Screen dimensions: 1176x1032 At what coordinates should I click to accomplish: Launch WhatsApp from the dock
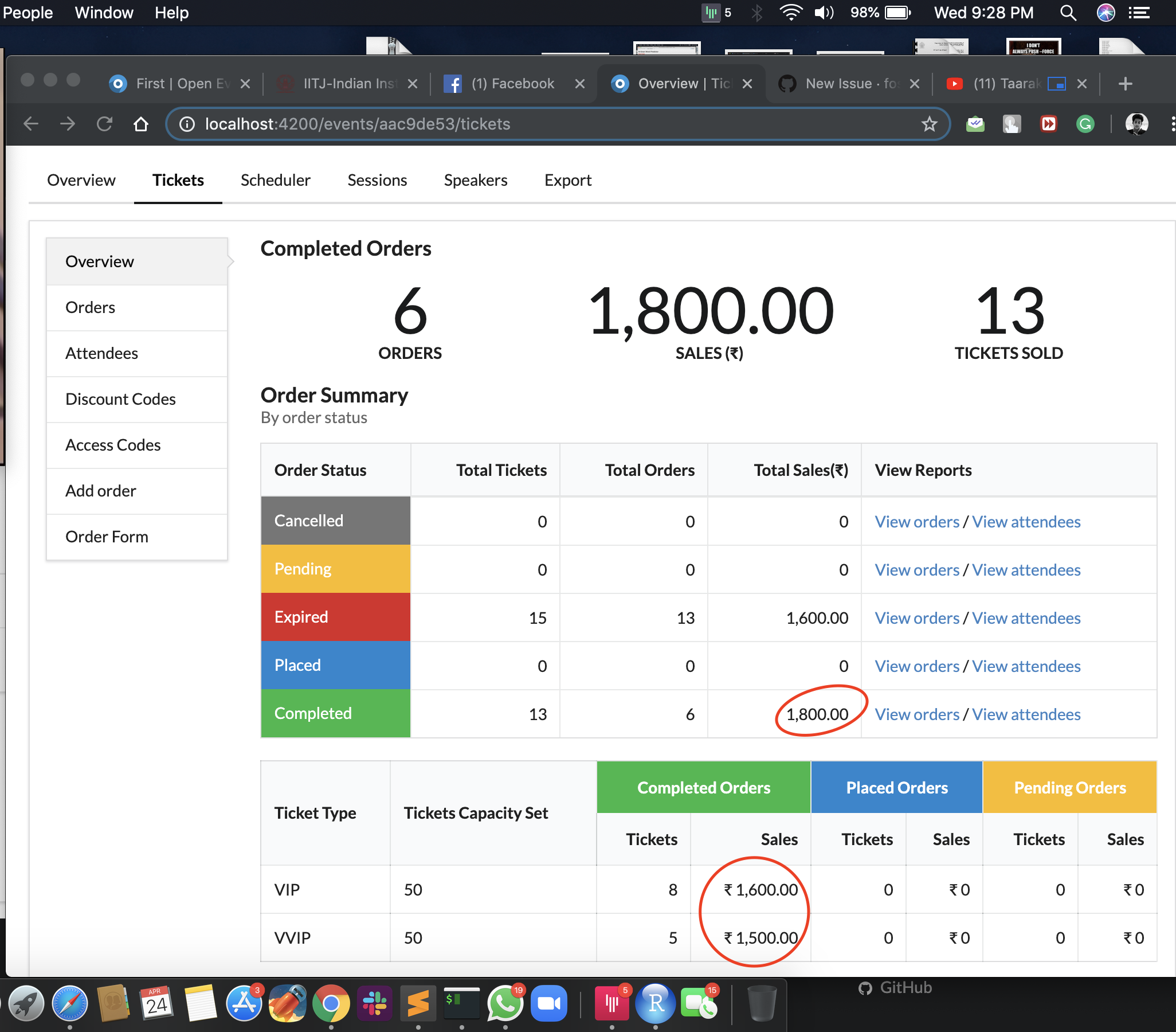coord(504,1003)
